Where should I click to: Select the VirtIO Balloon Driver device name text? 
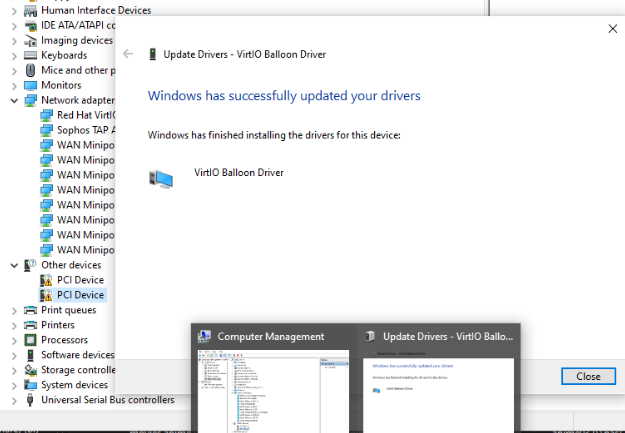point(239,173)
